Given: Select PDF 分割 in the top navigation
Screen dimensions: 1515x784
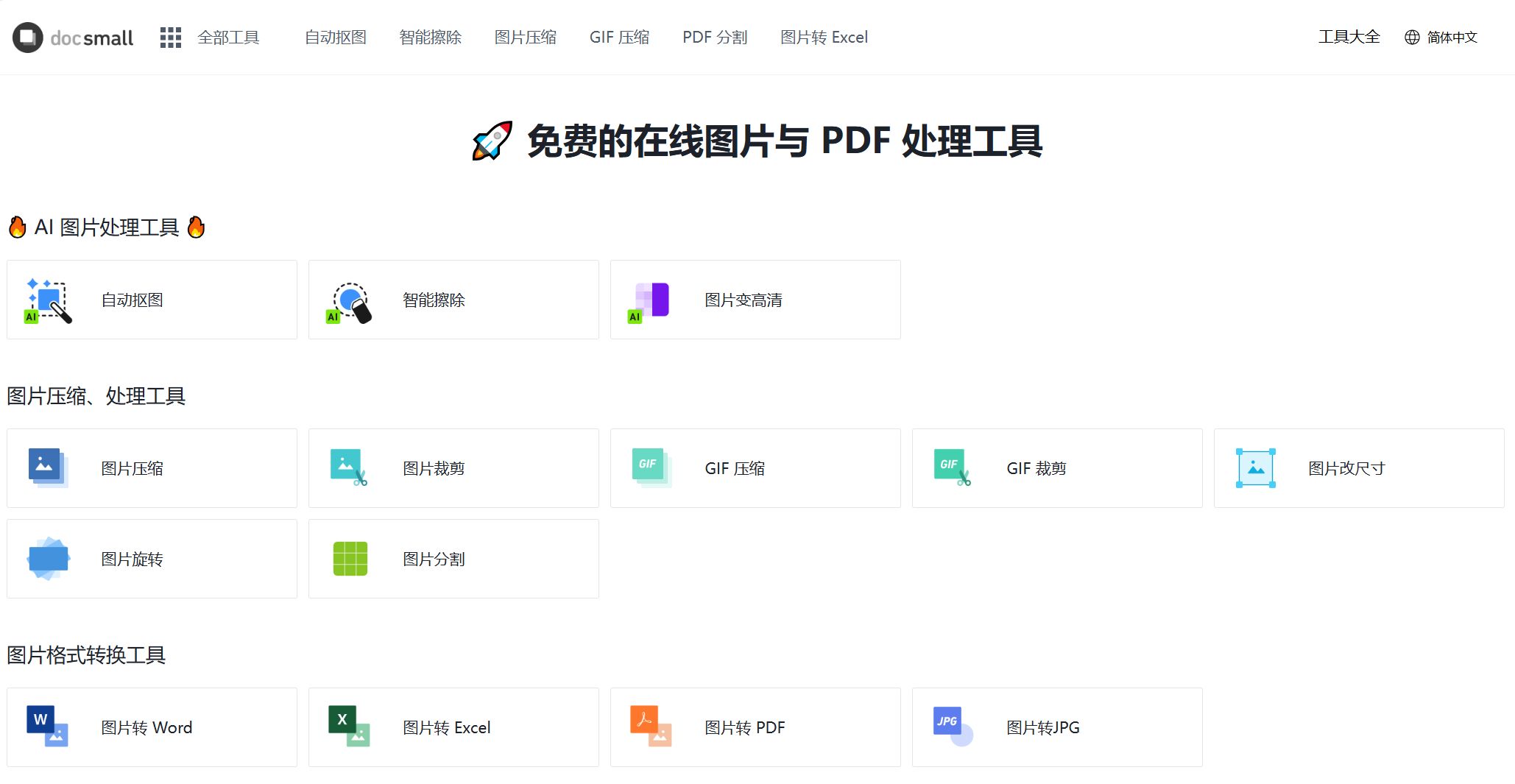Looking at the screenshot, I should [714, 38].
